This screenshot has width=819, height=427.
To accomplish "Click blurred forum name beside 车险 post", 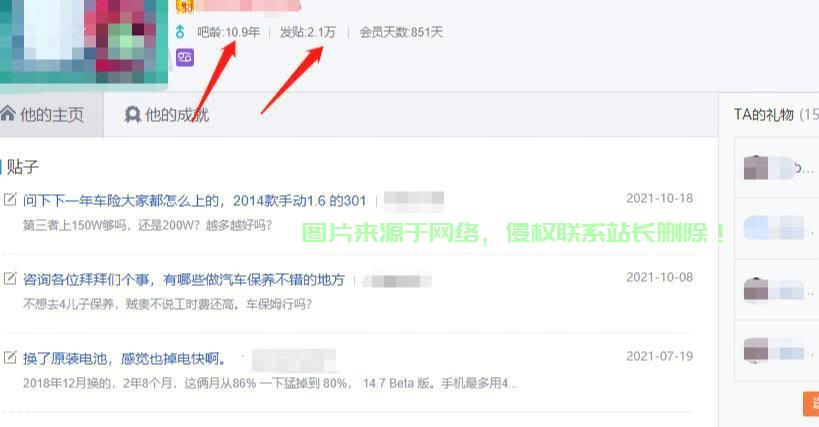I will pyautogui.click(x=414, y=201).
